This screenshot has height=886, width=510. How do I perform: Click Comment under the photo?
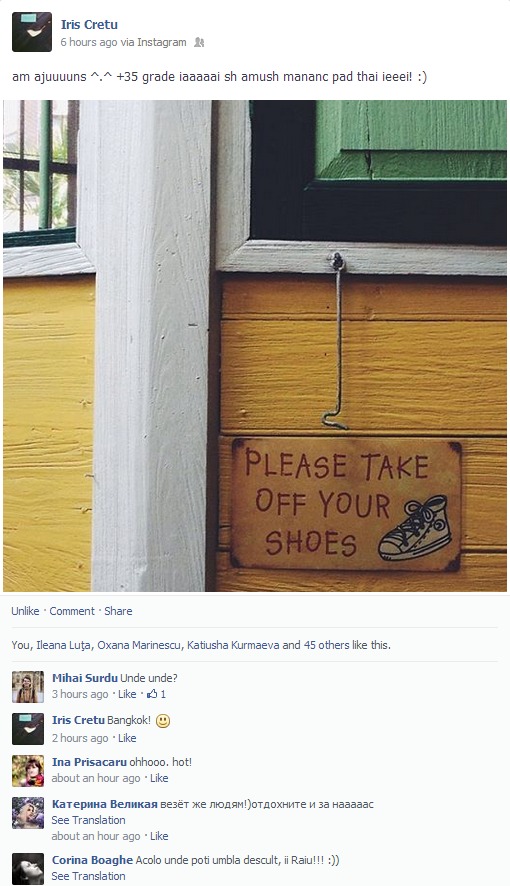coord(72,611)
